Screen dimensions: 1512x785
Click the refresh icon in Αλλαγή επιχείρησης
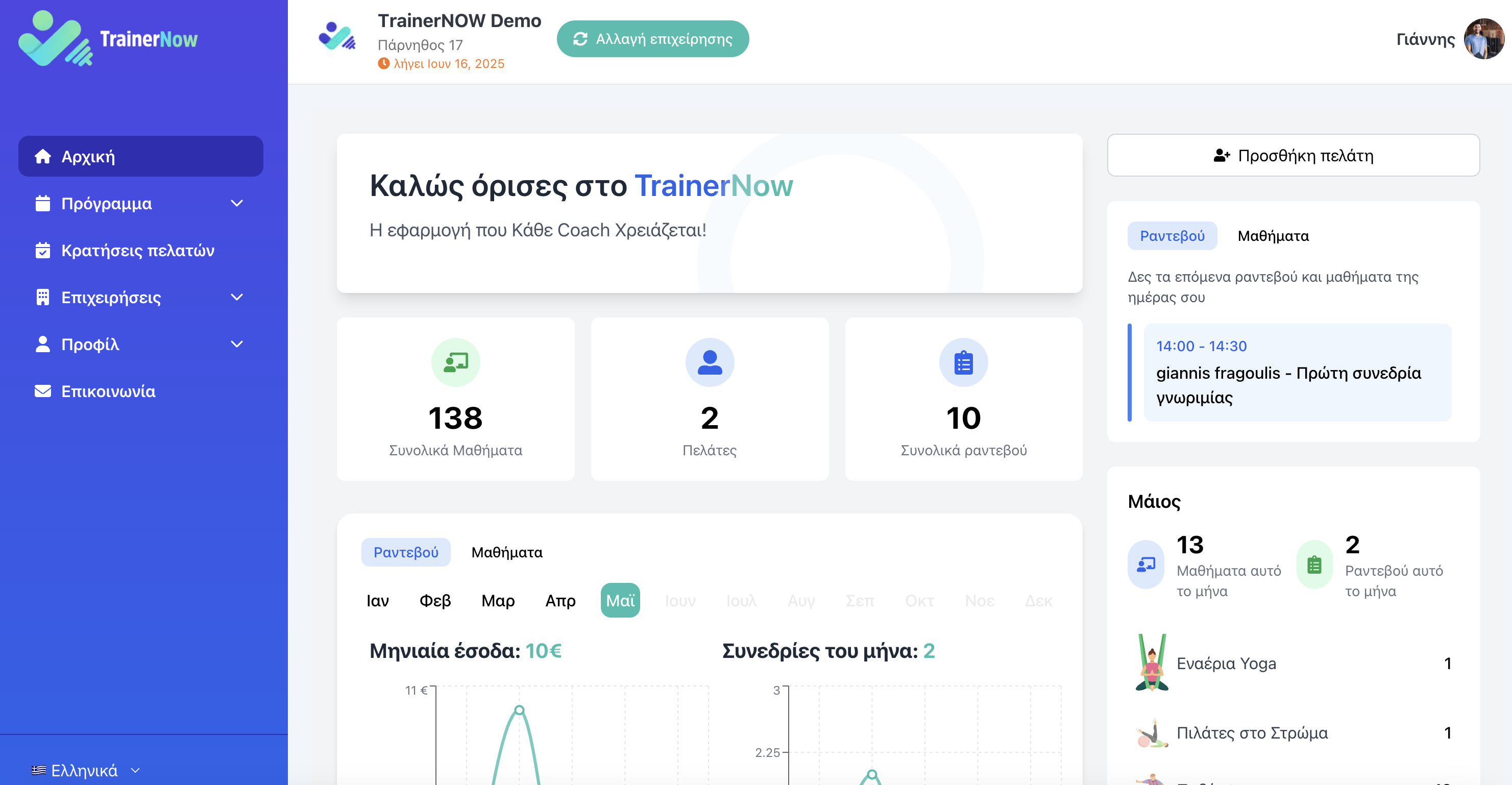580,39
